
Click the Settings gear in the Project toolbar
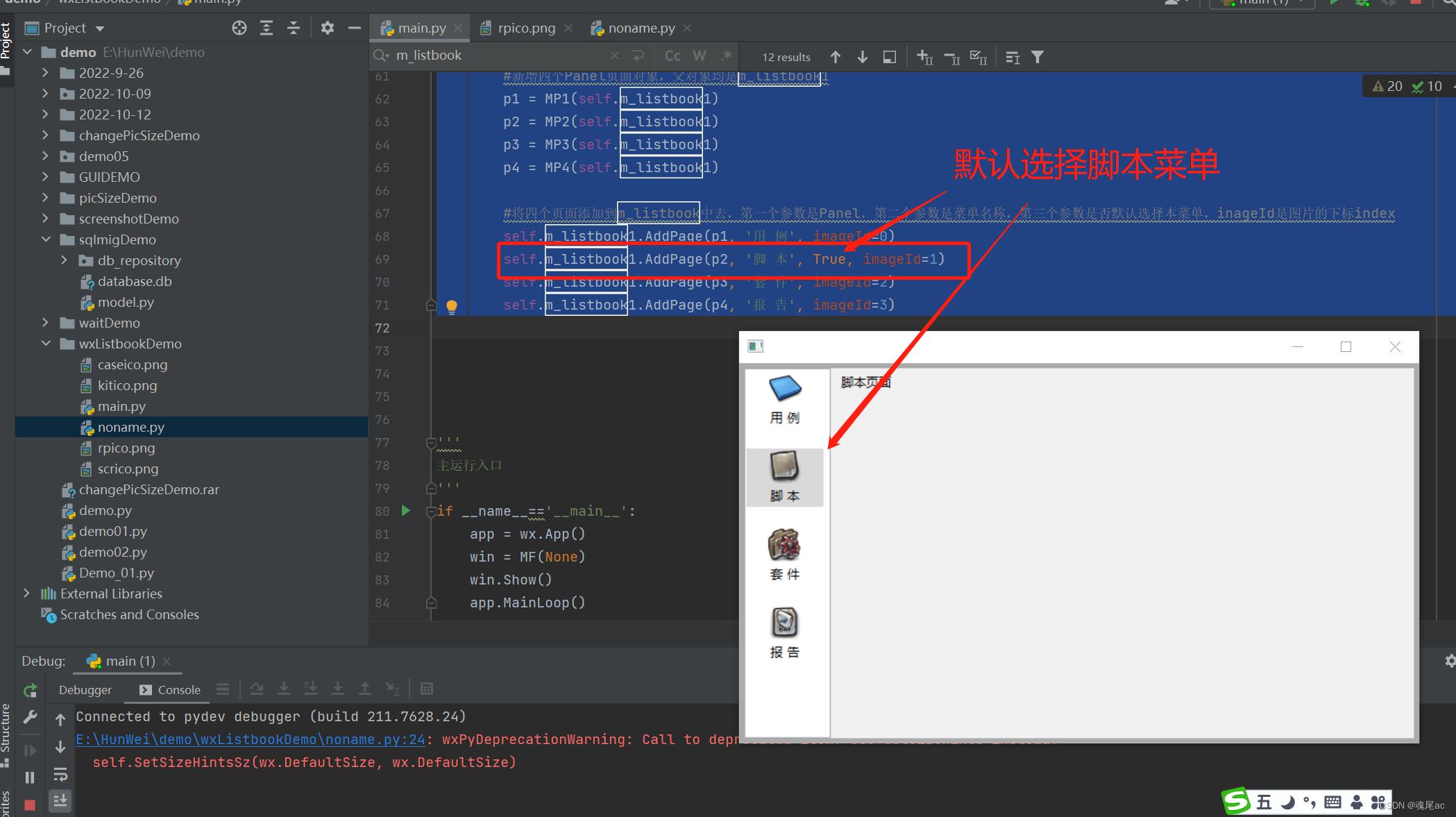(326, 28)
